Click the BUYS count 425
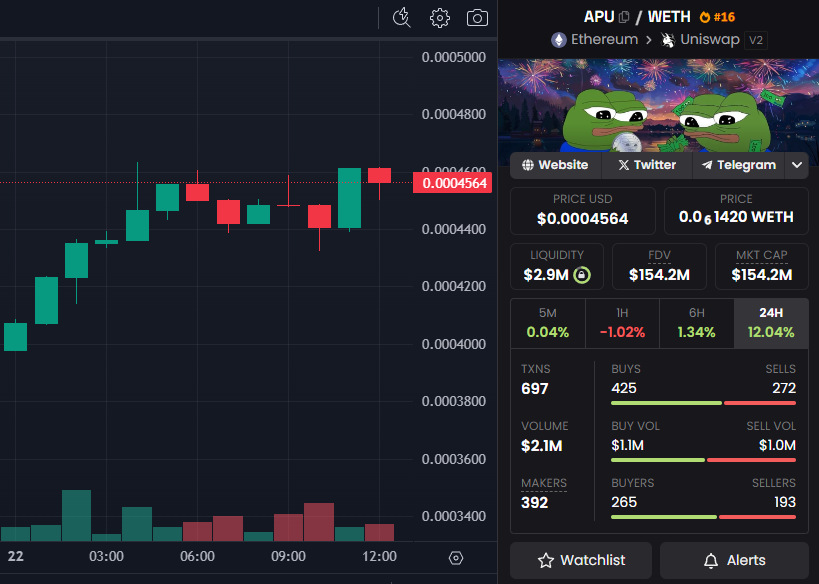 [x=624, y=388]
